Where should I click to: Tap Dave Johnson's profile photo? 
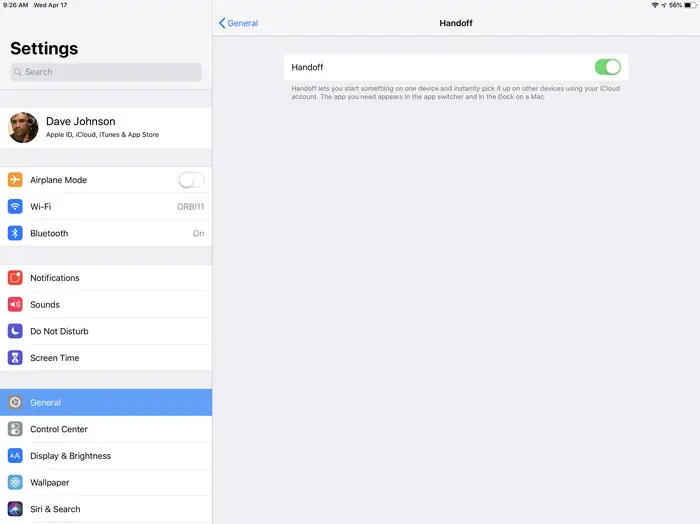(23, 128)
